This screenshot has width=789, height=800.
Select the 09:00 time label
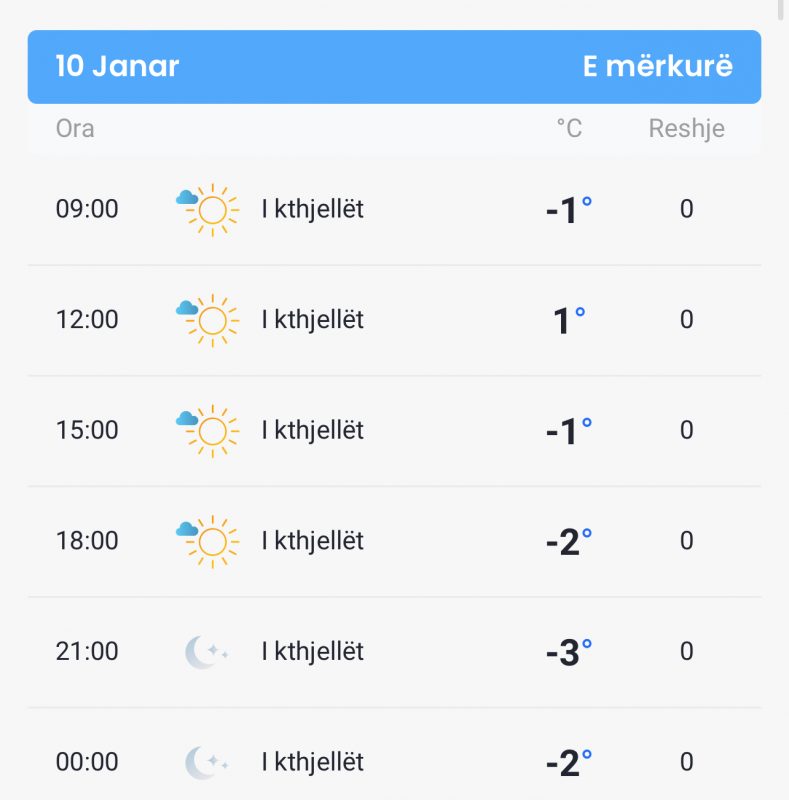pyautogui.click(x=87, y=209)
